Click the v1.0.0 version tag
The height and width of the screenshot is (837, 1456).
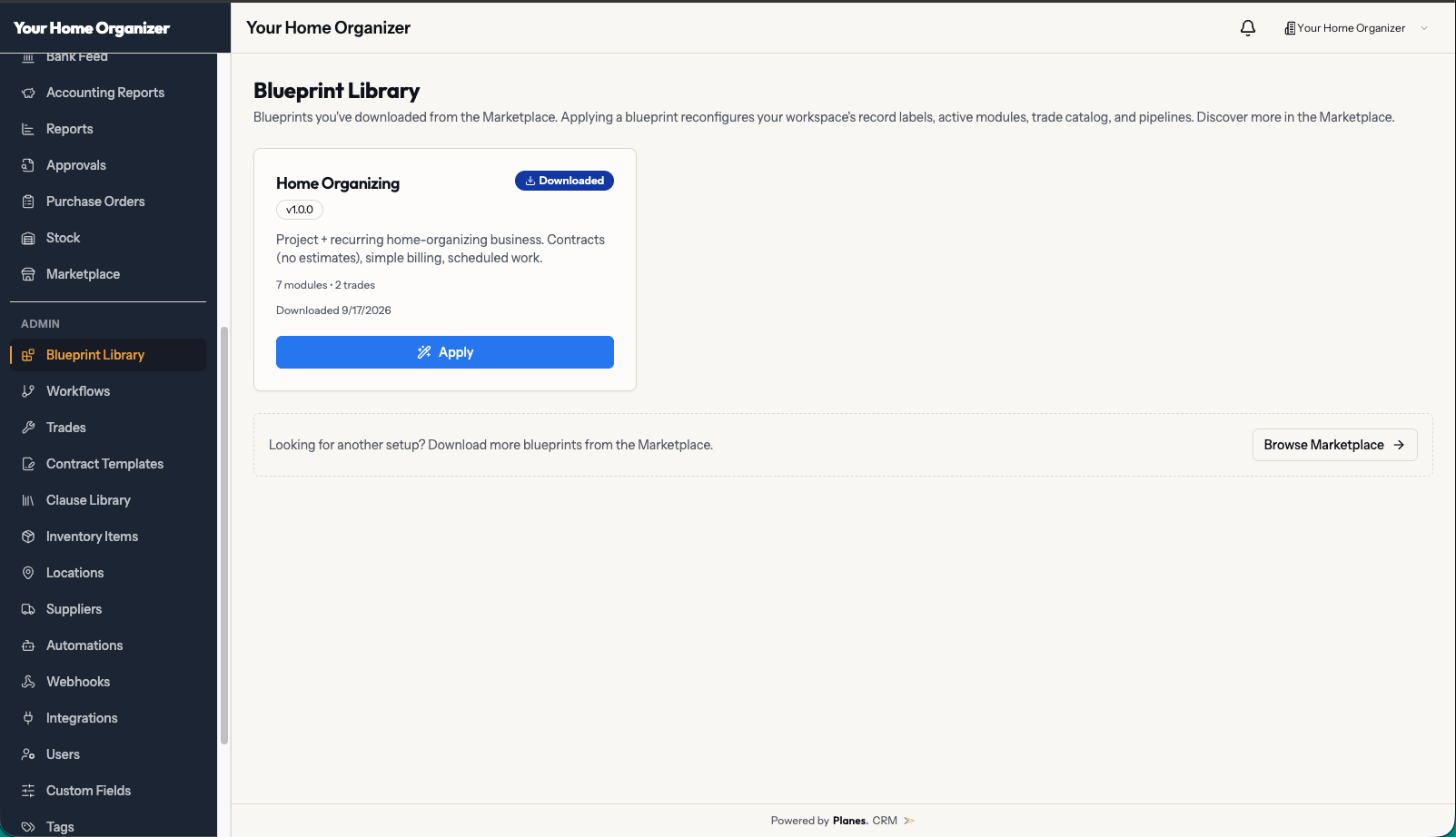coord(300,210)
